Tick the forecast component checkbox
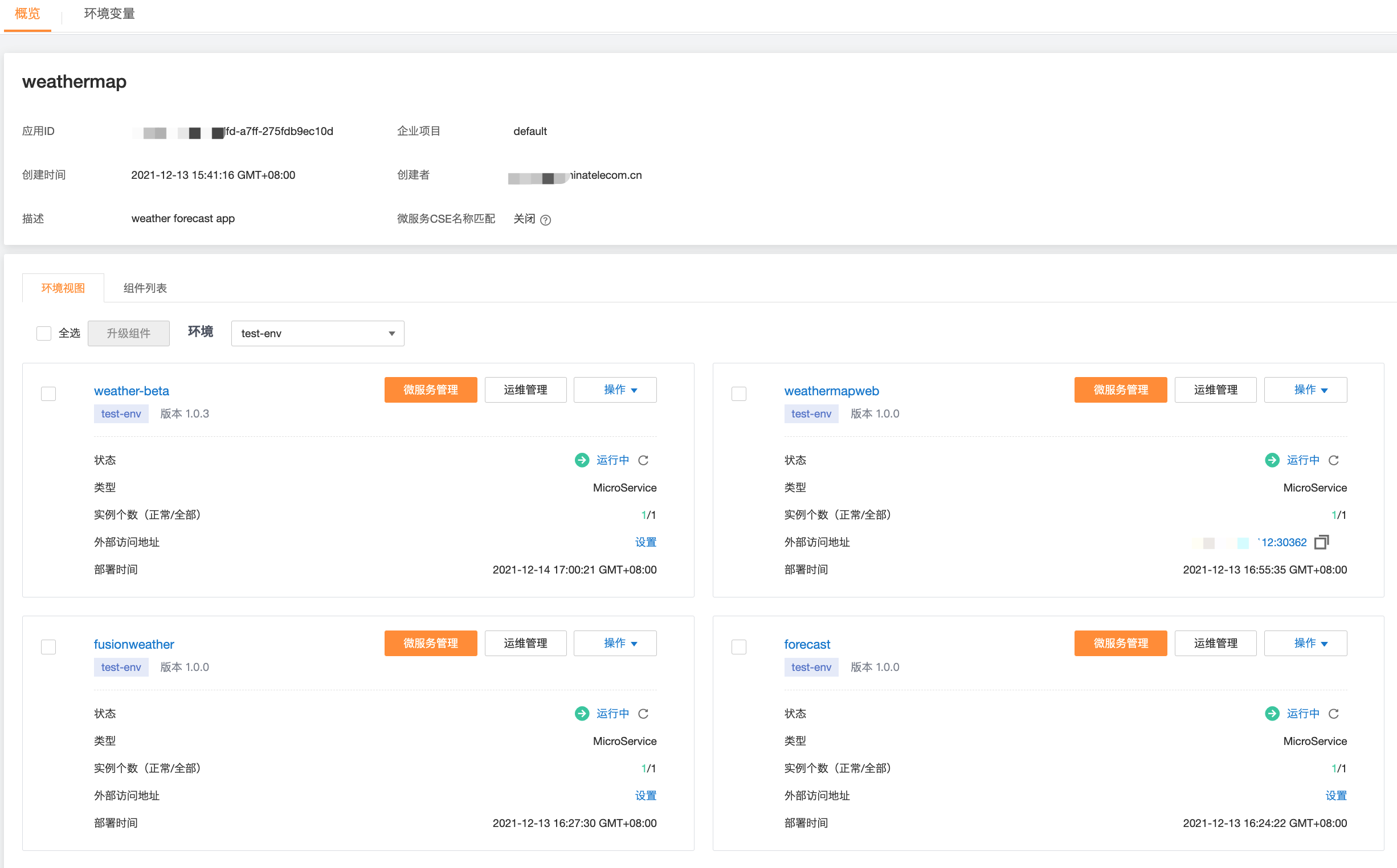 [x=739, y=647]
